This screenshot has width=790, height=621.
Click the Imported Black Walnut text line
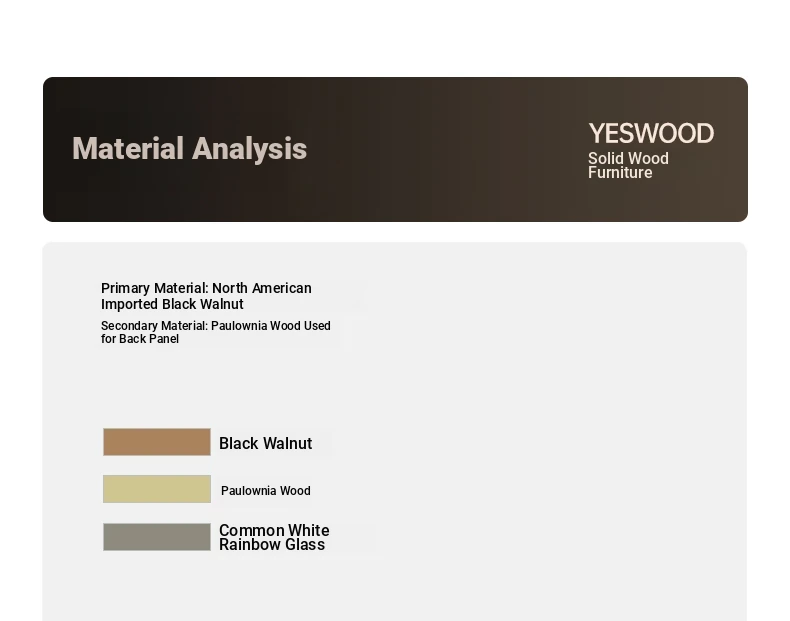[172, 304]
